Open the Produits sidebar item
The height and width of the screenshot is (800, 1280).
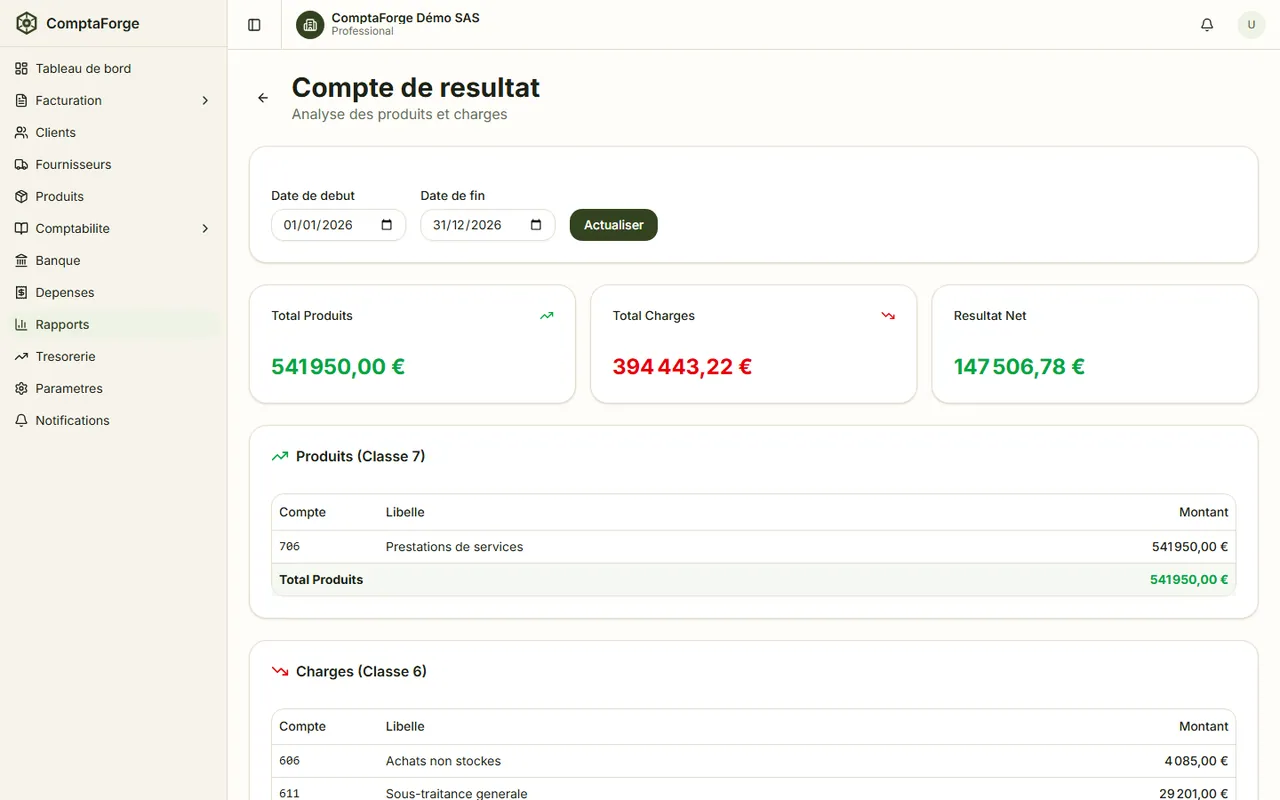click(113, 197)
